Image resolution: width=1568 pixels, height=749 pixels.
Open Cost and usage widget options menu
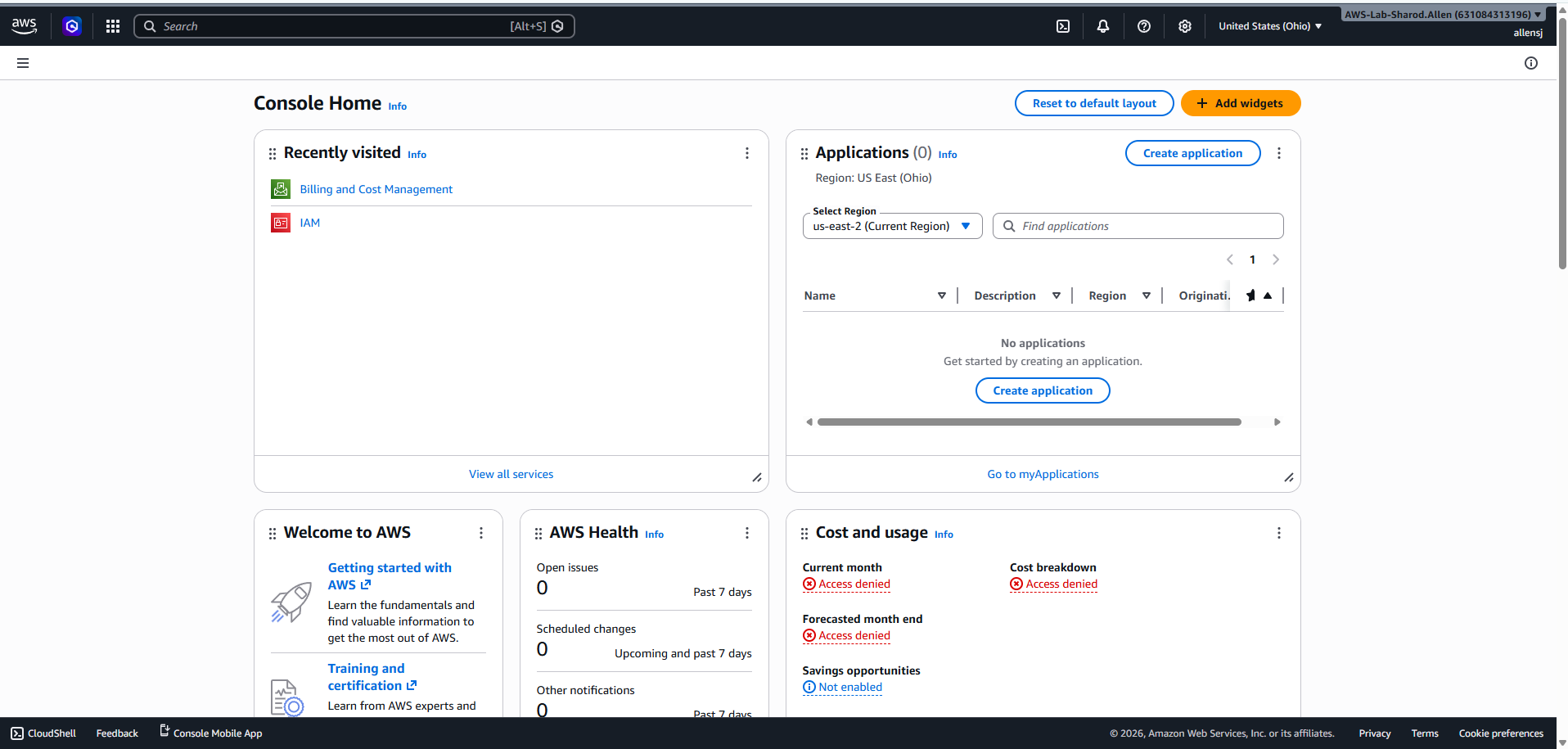(x=1279, y=533)
